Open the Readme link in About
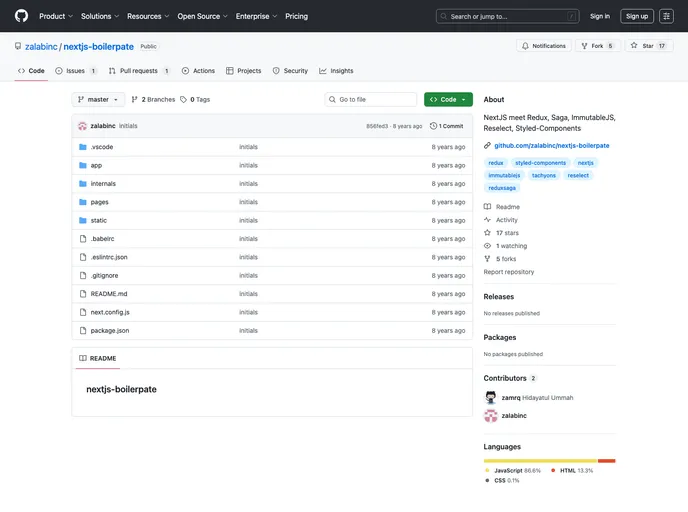This screenshot has width=688, height=512. pos(502,207)
